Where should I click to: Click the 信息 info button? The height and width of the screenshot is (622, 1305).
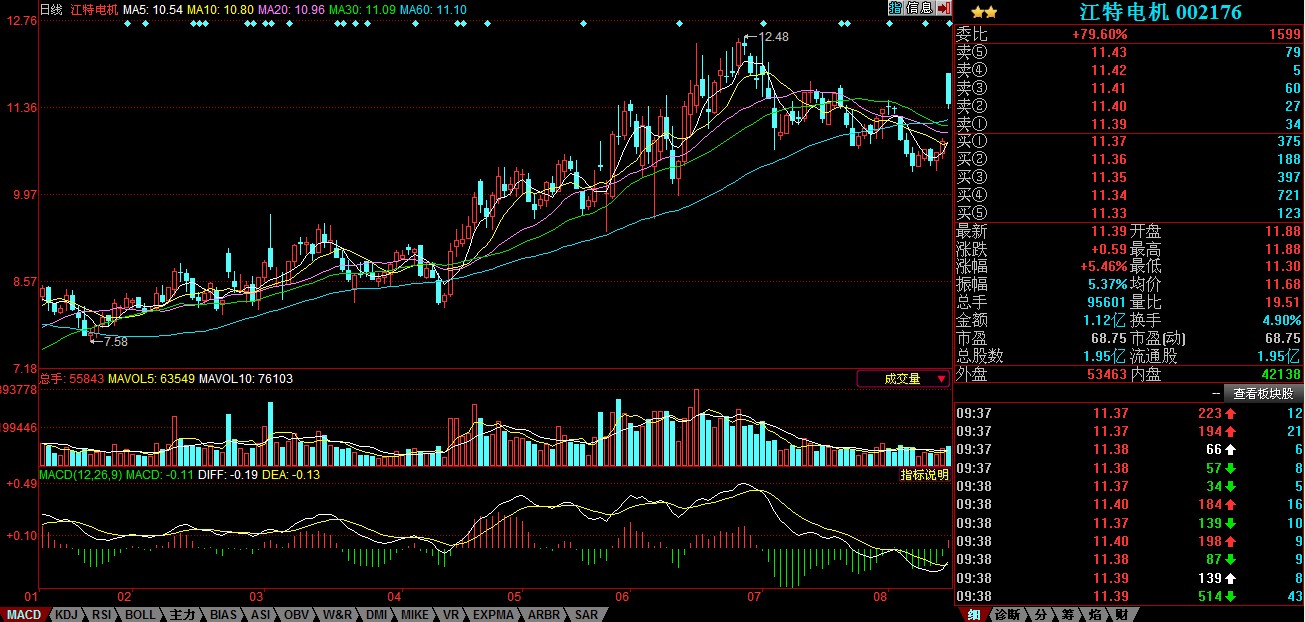pos(919,8)
